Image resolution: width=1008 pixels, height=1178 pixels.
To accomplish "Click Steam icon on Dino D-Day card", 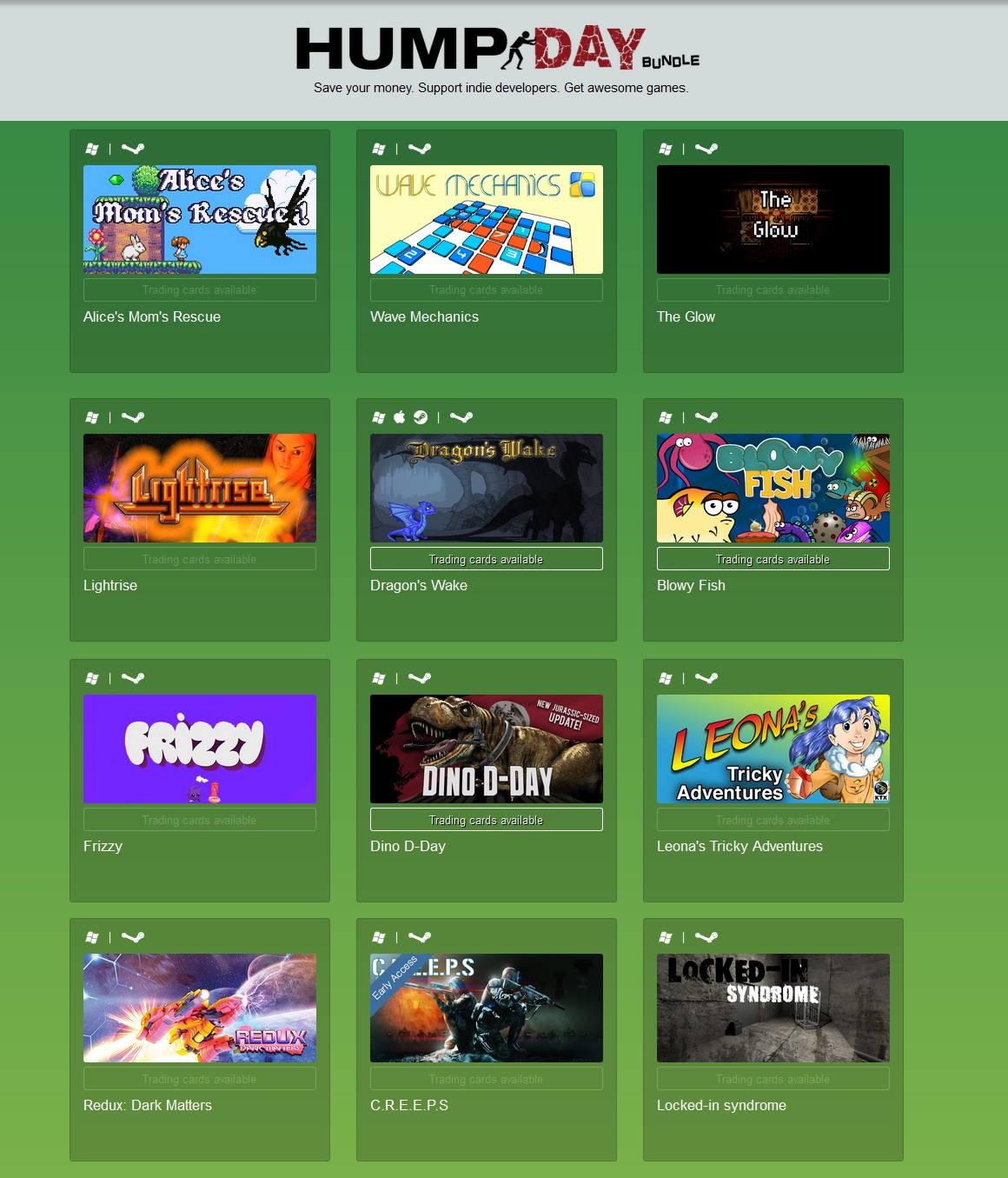I will [x=420, y=678].
